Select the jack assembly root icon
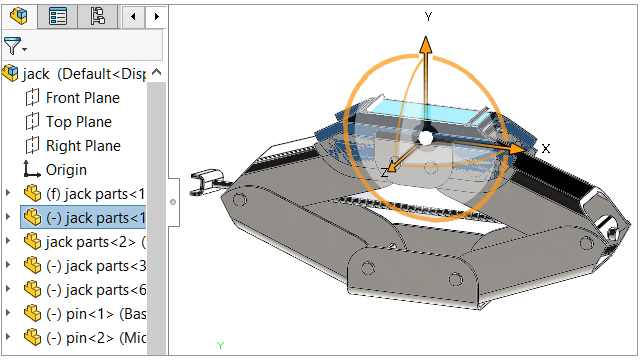The width and height of the screenshot is (640, 360). pyautogui.click(x=10, y=73)
